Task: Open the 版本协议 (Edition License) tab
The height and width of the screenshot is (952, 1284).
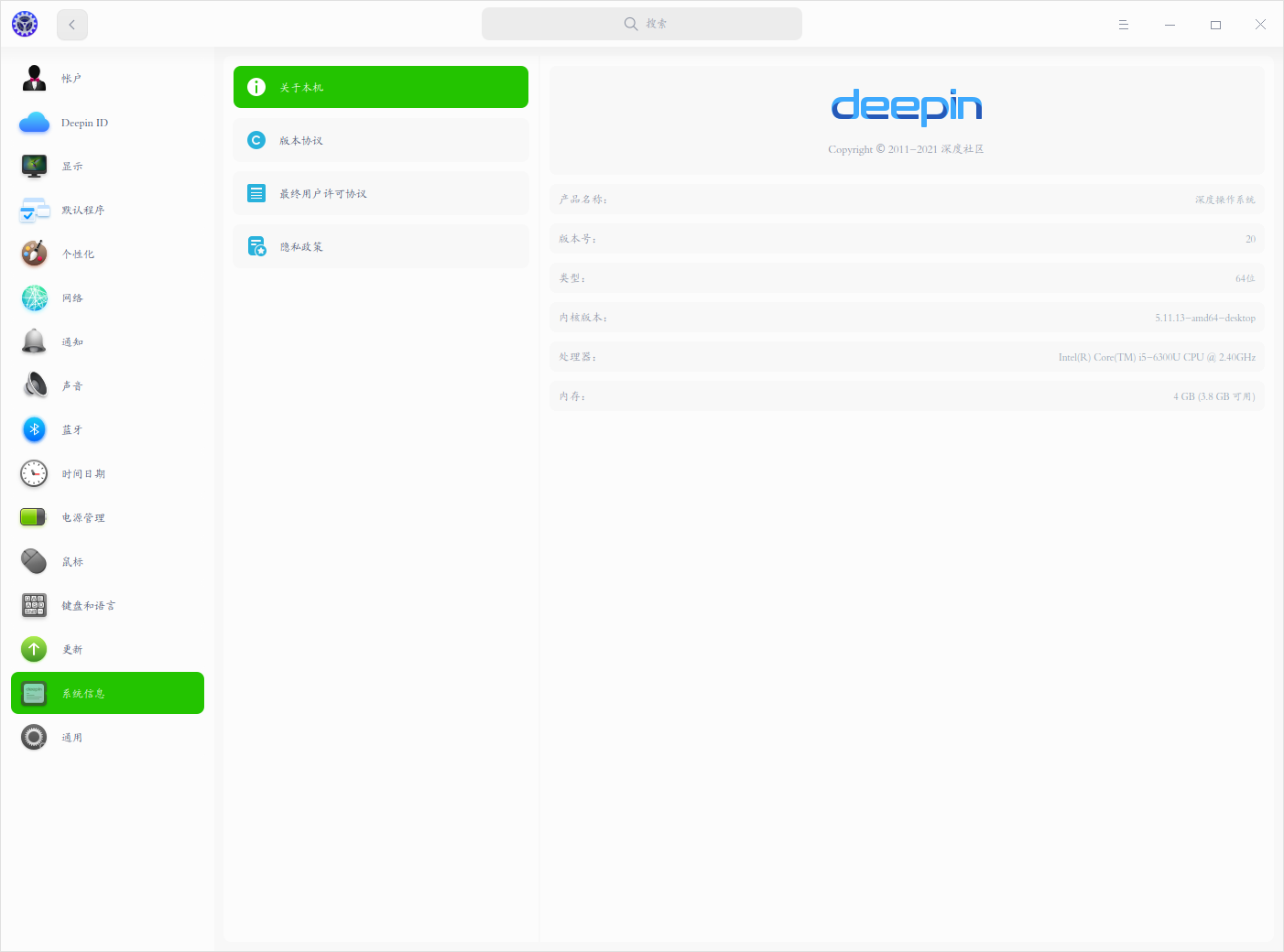Action: [x=381, y=140]
